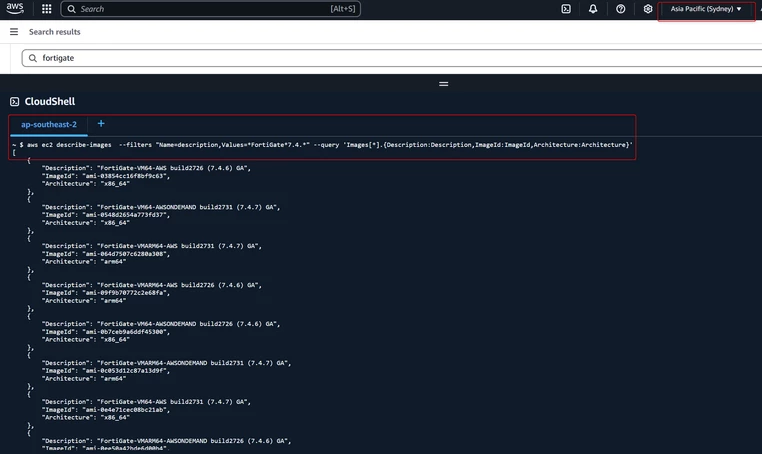Click the ImageId ami-0b7ceb9a6ddf45300 line

pyautogui.click(x=106, y=332)
